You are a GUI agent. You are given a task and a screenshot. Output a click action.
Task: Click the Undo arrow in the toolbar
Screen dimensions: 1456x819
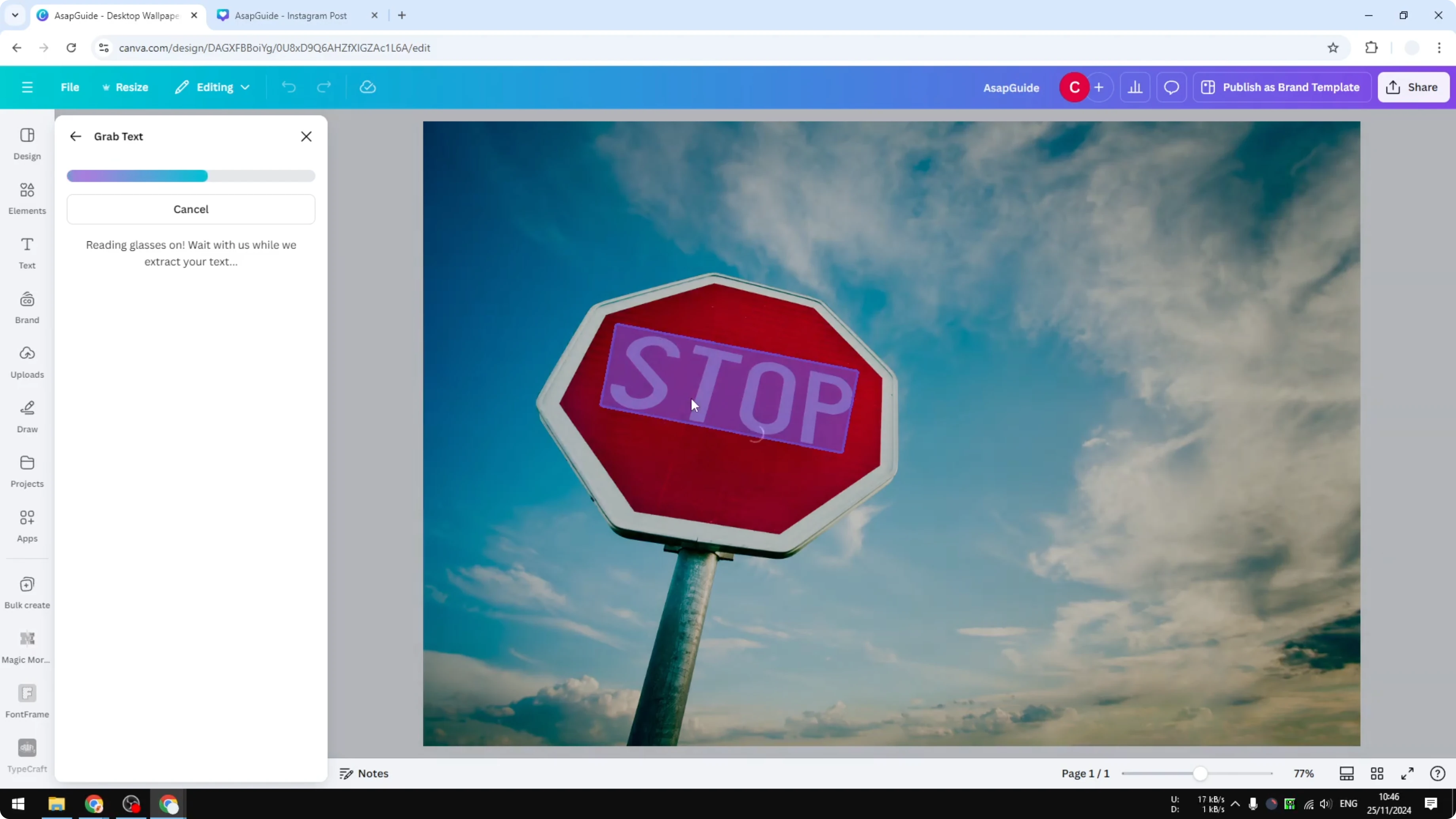click(x=289, y=87)
